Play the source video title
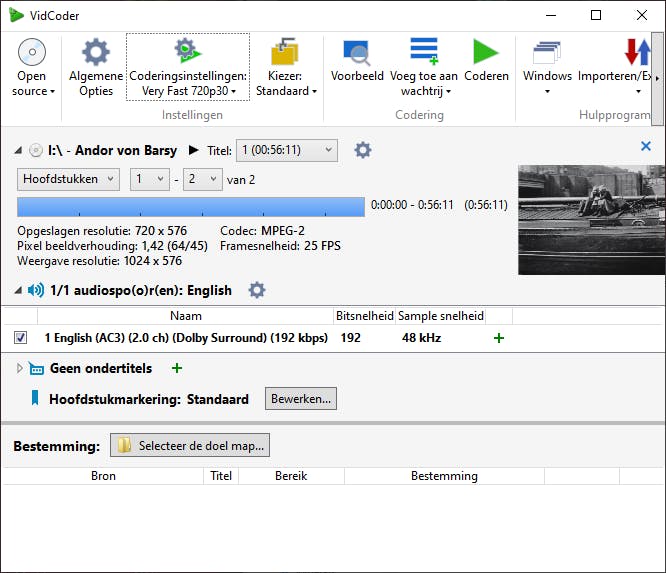The image size is (666, 573). [193, 150]
